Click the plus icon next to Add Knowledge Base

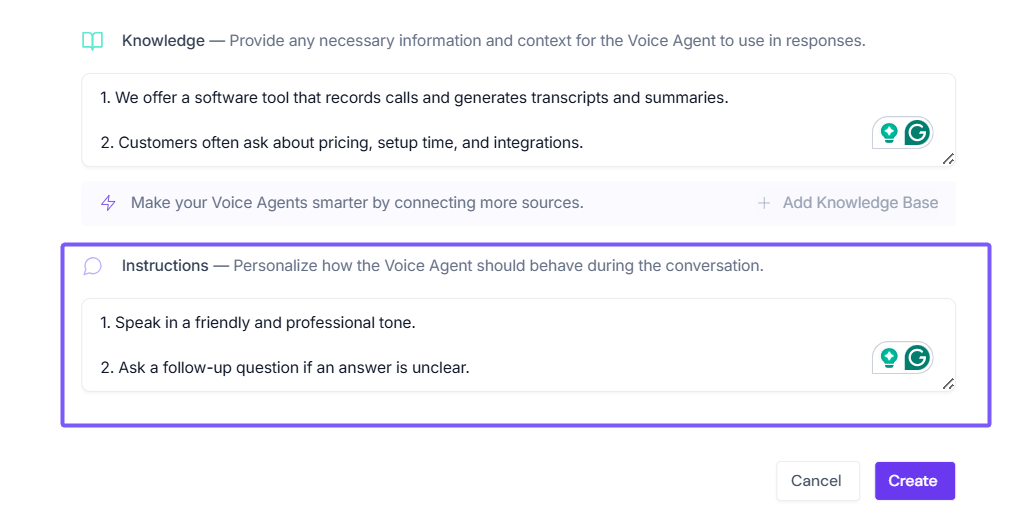pyautogui.click(x=764, y=203)
